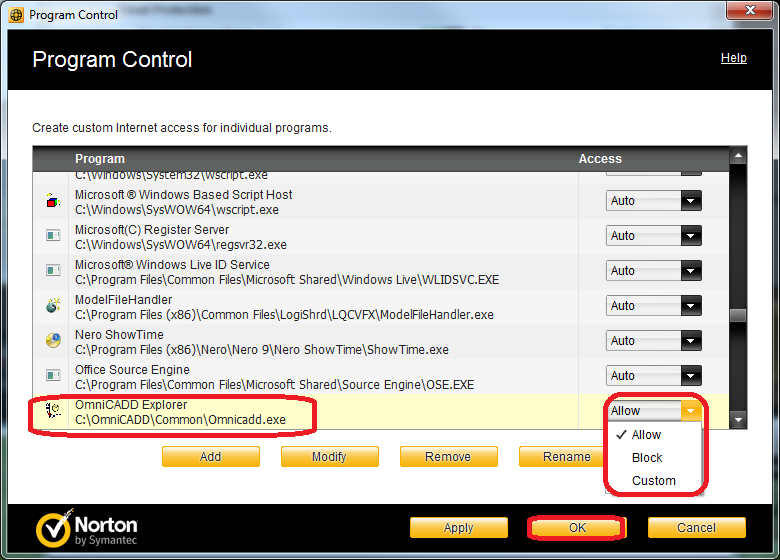Viewport: 780px width, 560px height.
Task: Click the path 'C:\OmniCADD\Common\Omnicadd.exe'
Action: (x=181, y=420)
